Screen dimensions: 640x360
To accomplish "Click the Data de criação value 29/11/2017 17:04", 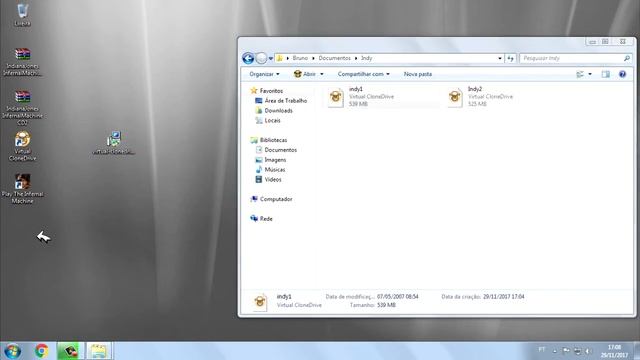I will (503, 297).
